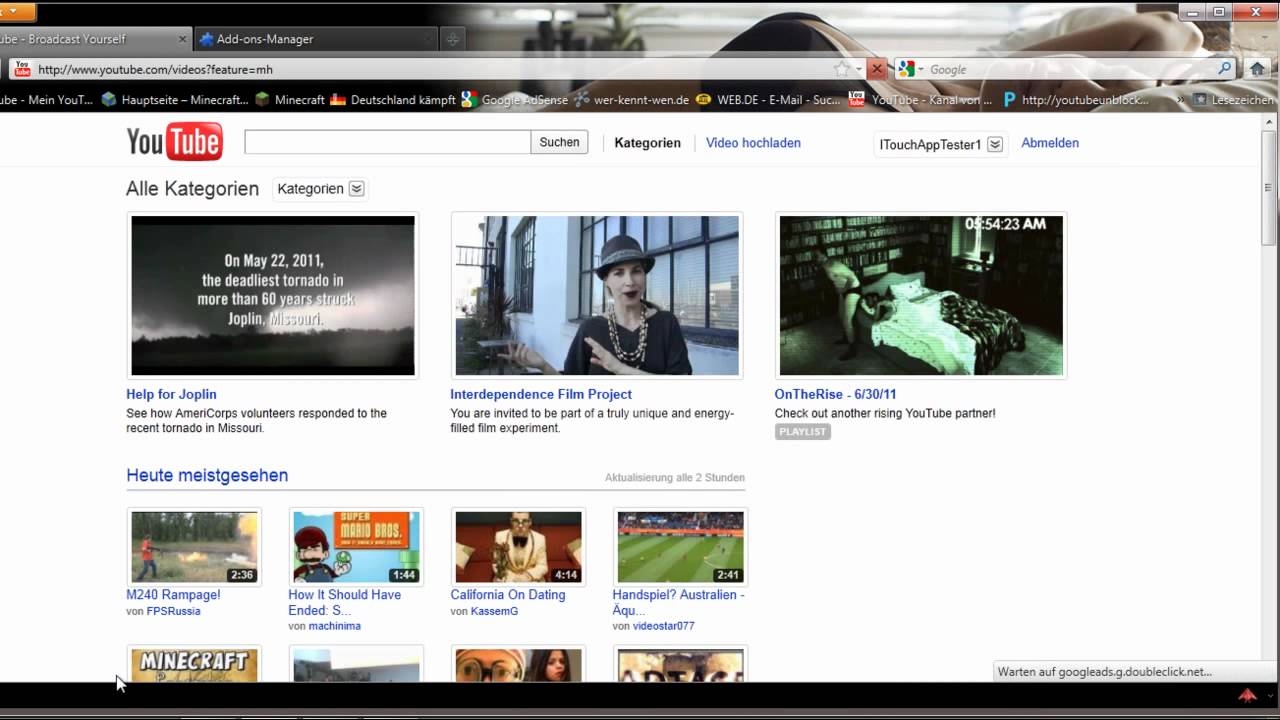Open the Minecraft video thumbnail in second row
The width and height of the screenshot is (1280, 720).
[x=194, y=664]
